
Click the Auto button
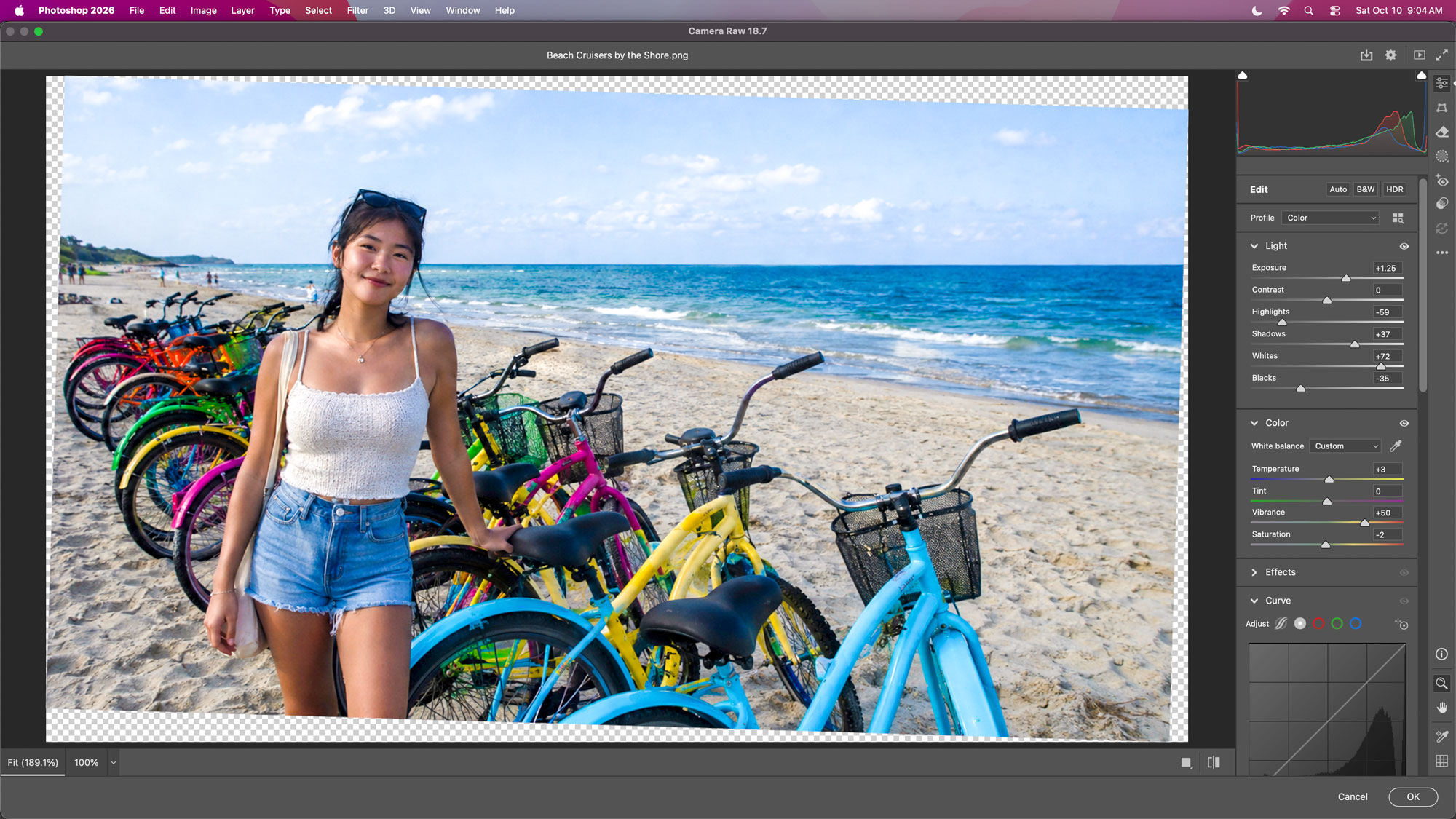click(x=1338, y=189)
